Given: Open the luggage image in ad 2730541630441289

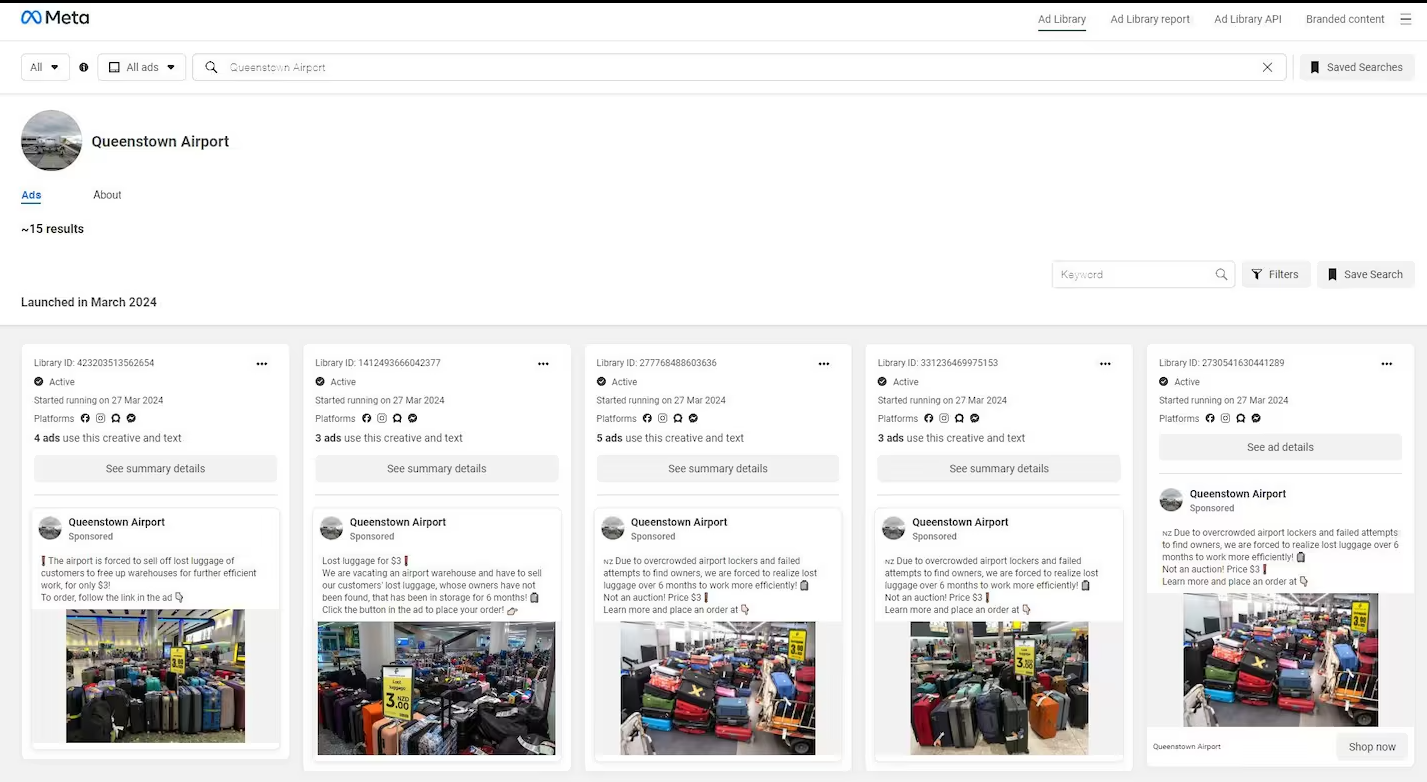Looking at the screenshot, I should (1280, 660).
